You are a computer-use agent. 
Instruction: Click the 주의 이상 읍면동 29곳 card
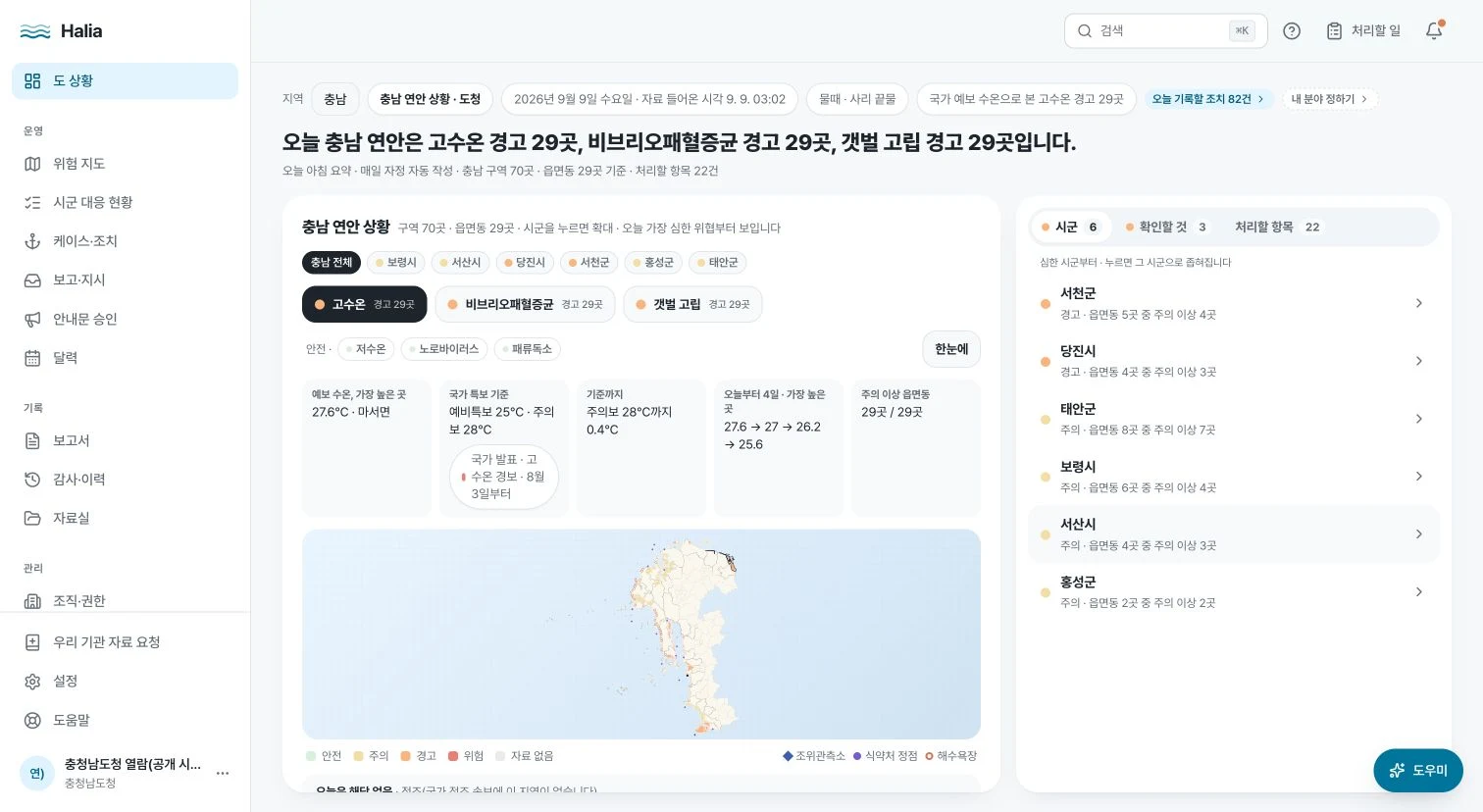click(x=916, y=447)
